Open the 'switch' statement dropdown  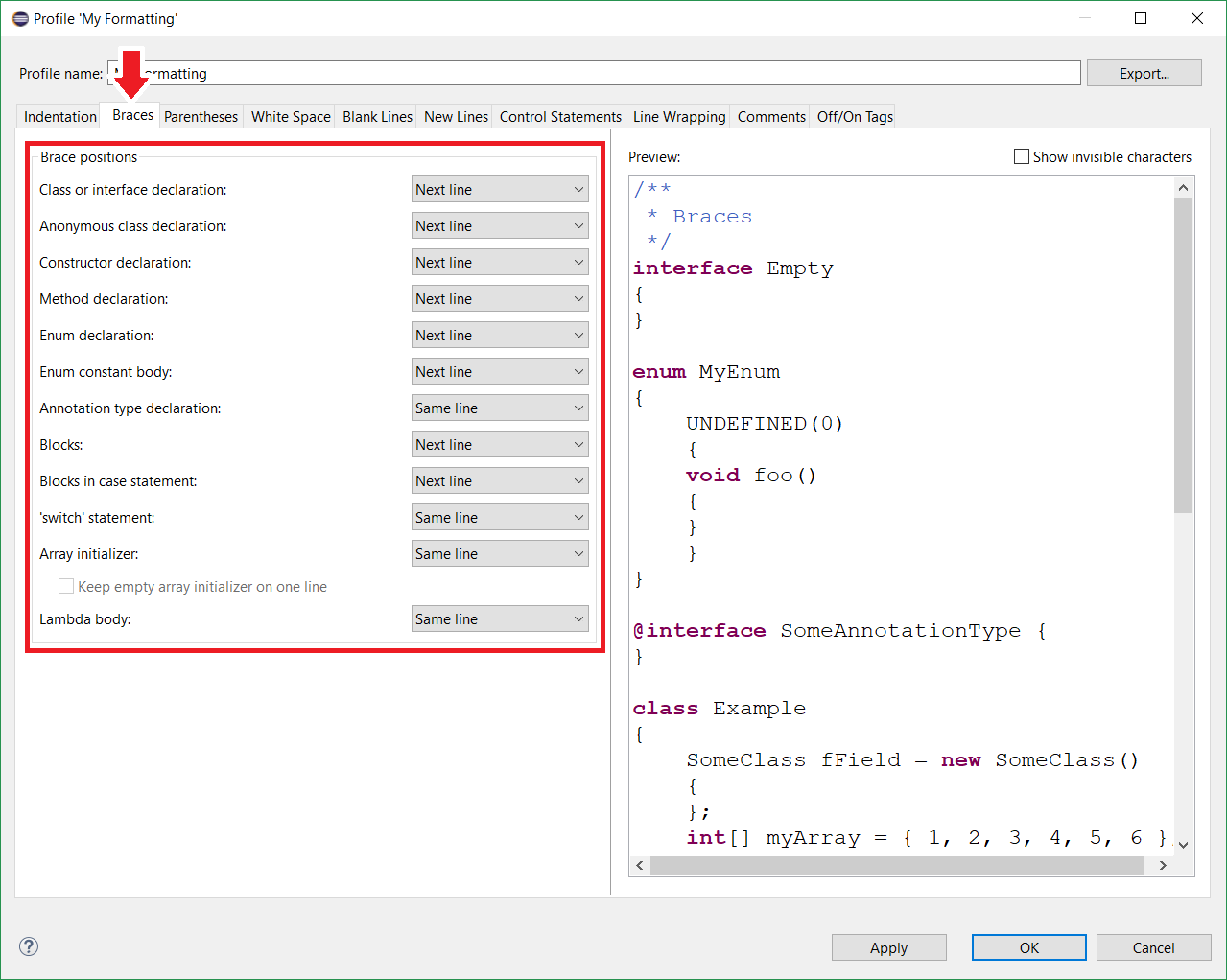500,517
